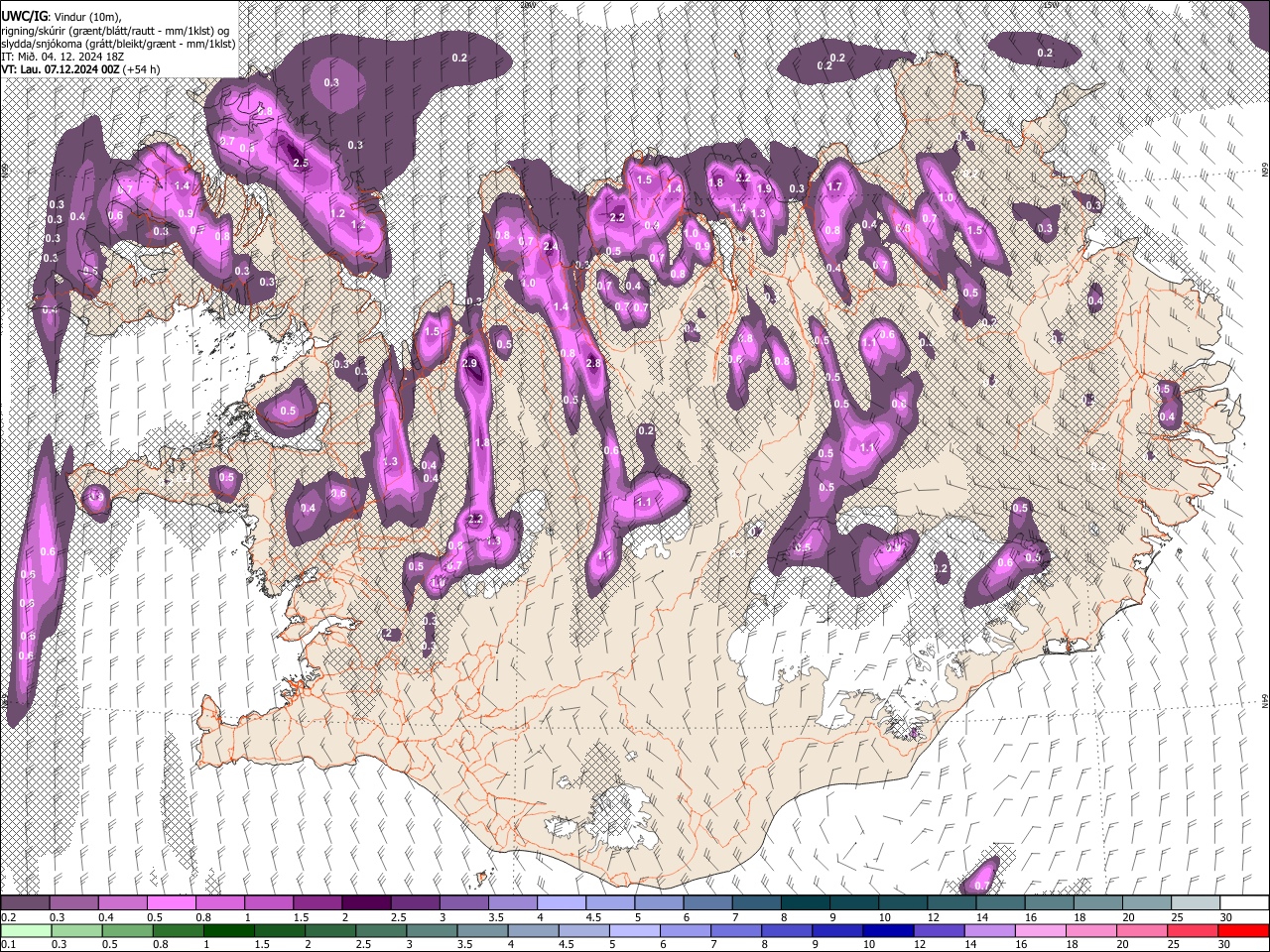The width and height of the screenshot is (1270, 952).
Task: Click the 'slydda/snjókoma' legend description line
Action: [118, 44]
